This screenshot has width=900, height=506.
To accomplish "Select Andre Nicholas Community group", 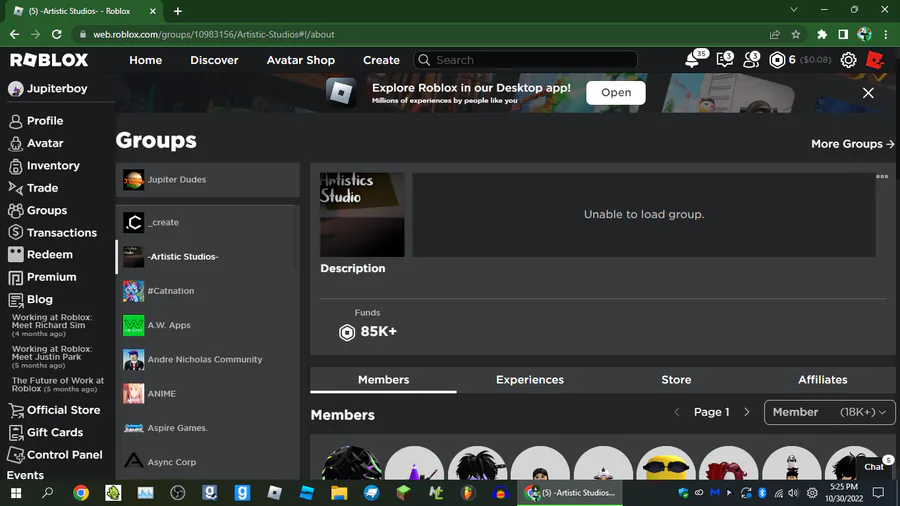I will [x=205, y=360].
